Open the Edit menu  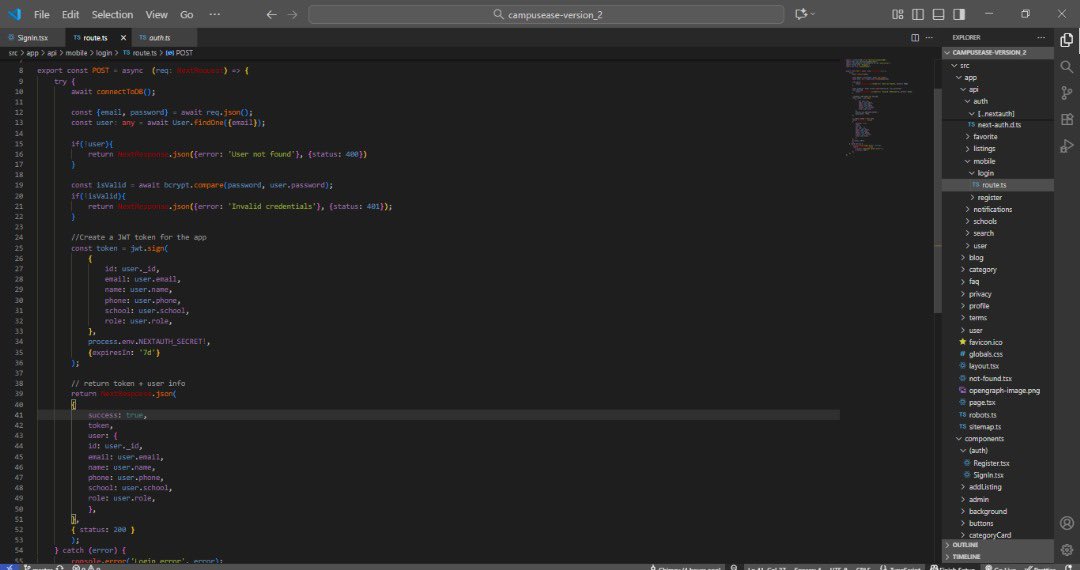70,14
